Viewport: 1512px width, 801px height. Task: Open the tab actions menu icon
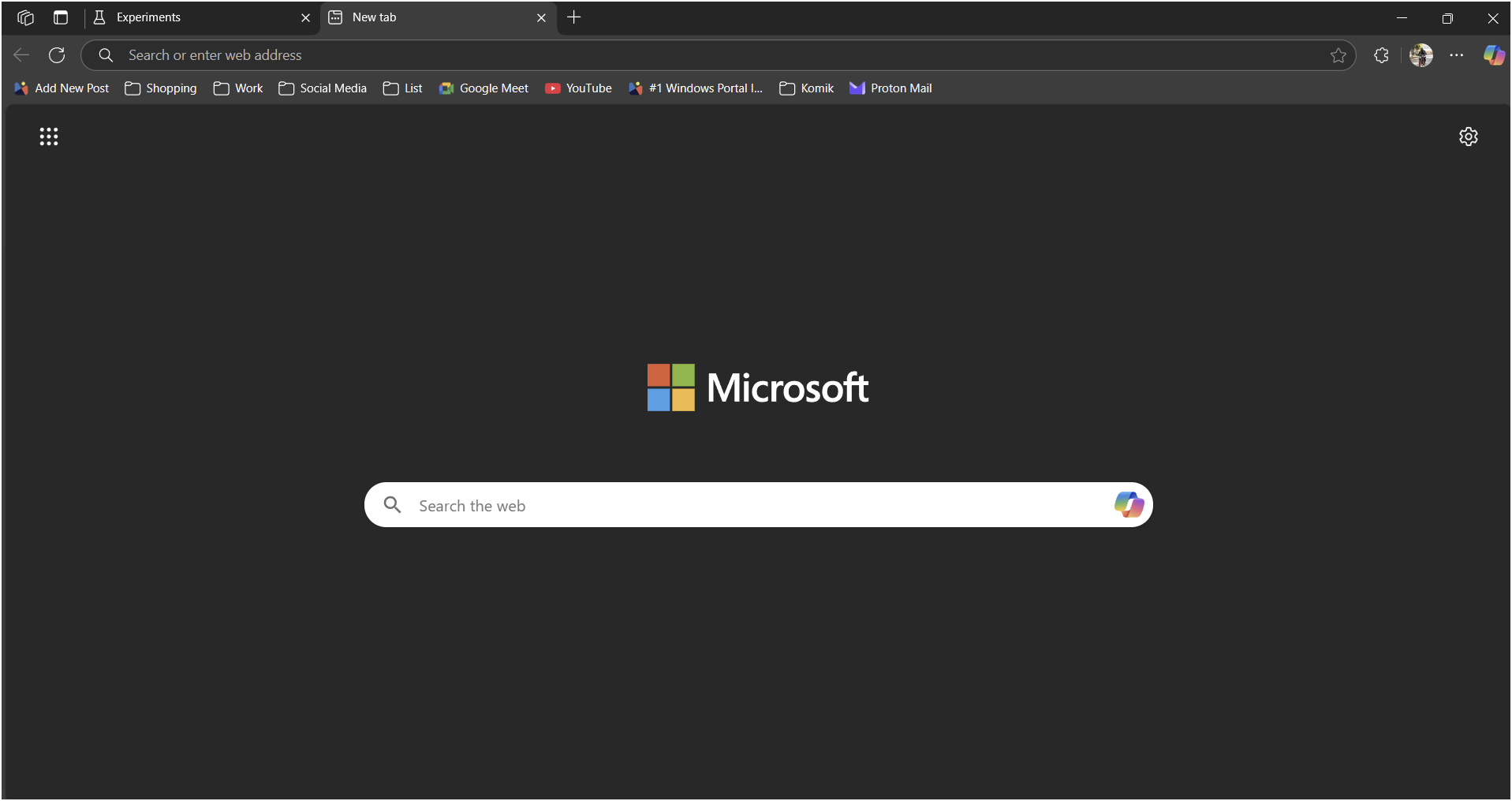point(61,17)
